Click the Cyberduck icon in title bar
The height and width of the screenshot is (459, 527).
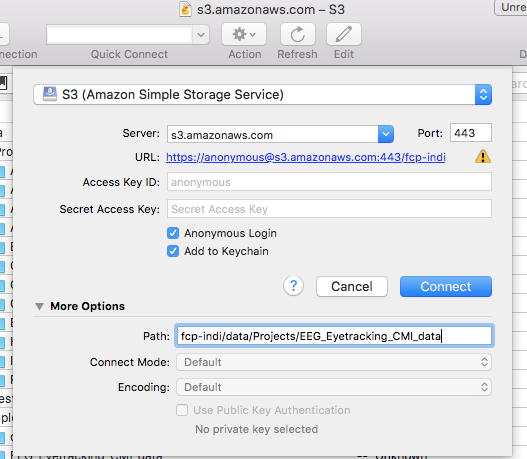pos(185,9)
